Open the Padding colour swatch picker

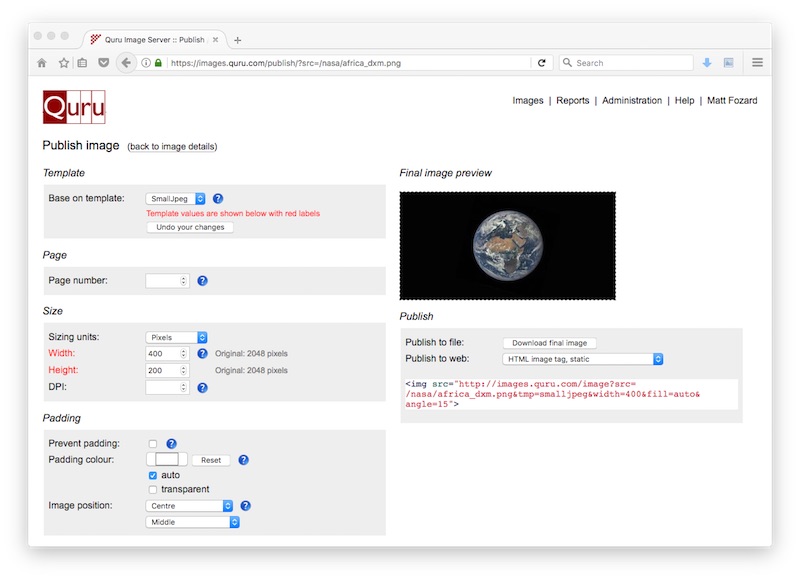coord(167,459)
